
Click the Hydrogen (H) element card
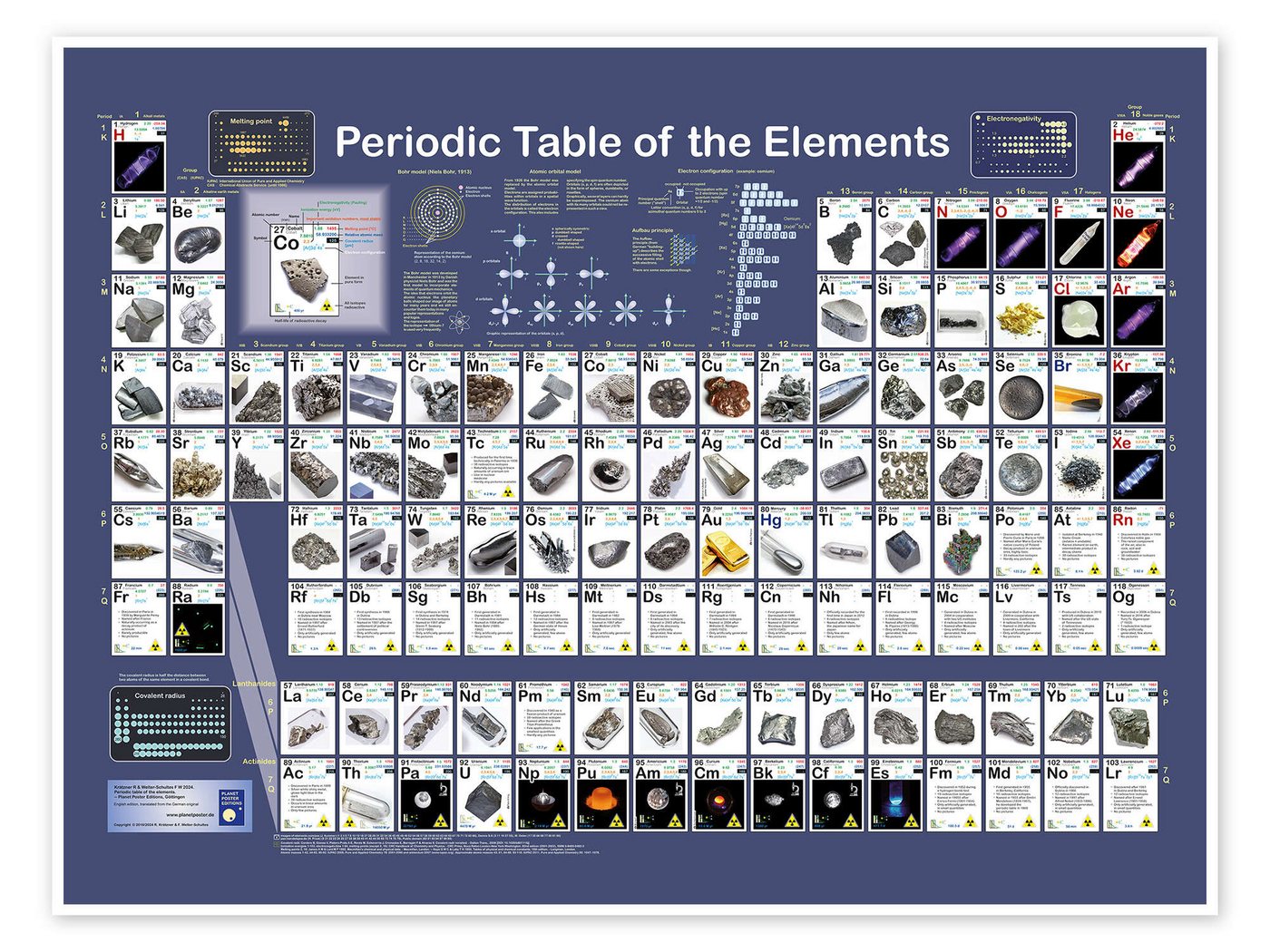pos(140,156)
